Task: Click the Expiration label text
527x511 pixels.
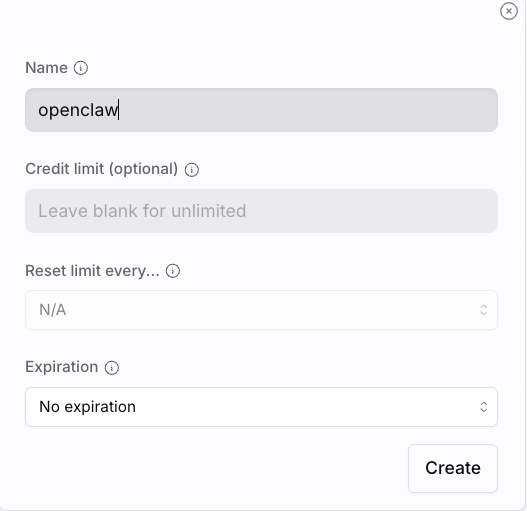Action: click(x=62, y=367)
